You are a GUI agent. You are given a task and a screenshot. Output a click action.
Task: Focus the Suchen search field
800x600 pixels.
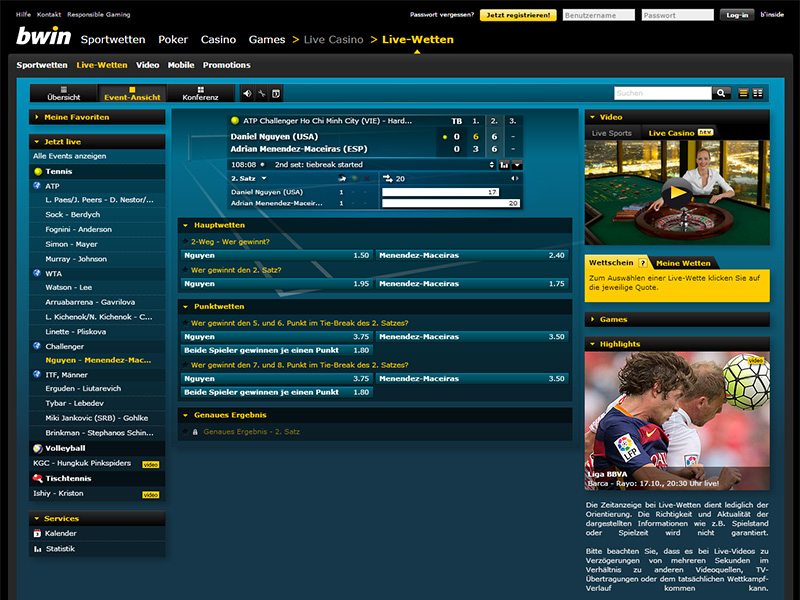663,93
